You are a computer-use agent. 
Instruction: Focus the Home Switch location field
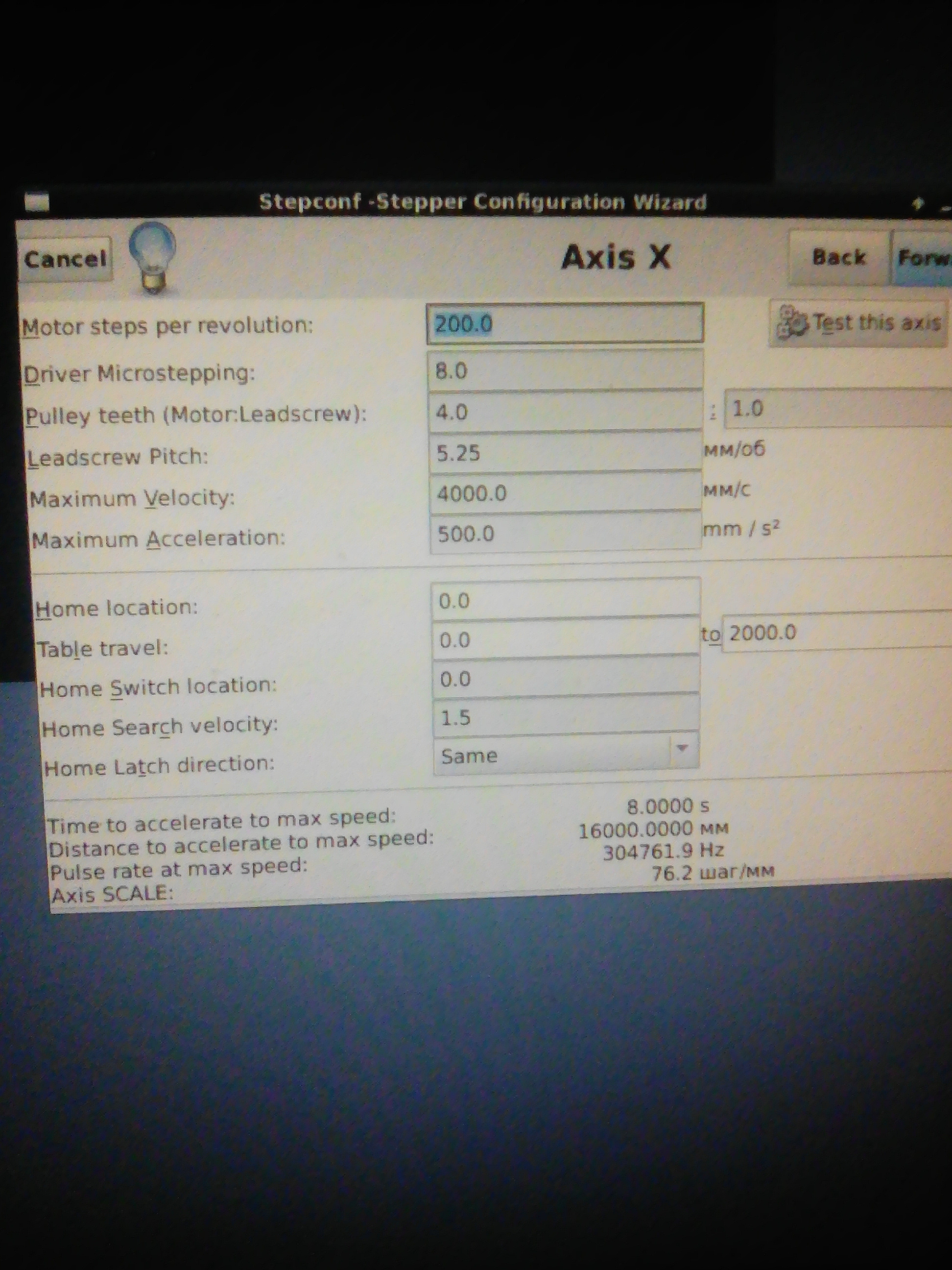565,679
